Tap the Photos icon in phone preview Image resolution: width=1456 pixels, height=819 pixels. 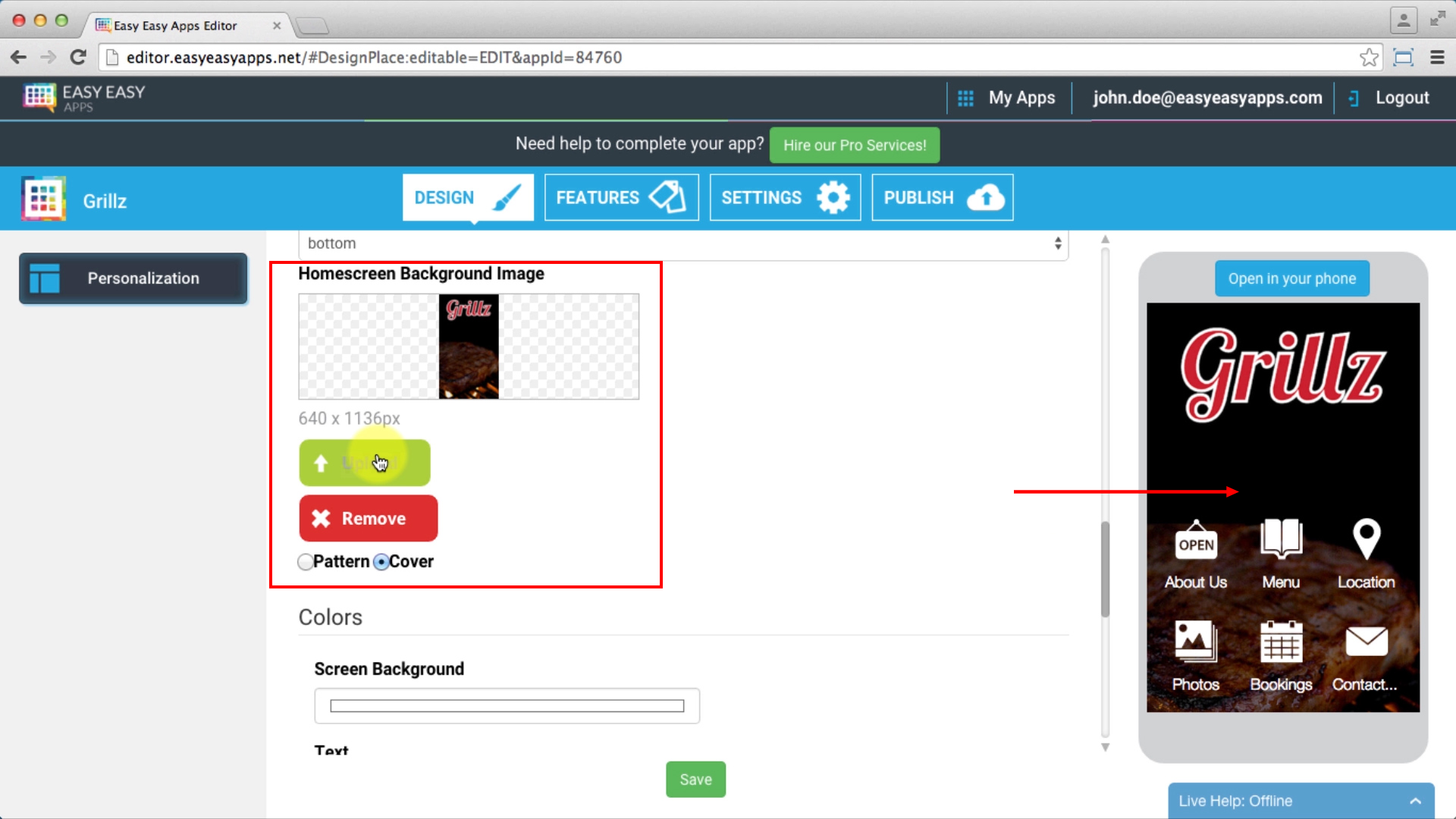[x=1196, y=642]
